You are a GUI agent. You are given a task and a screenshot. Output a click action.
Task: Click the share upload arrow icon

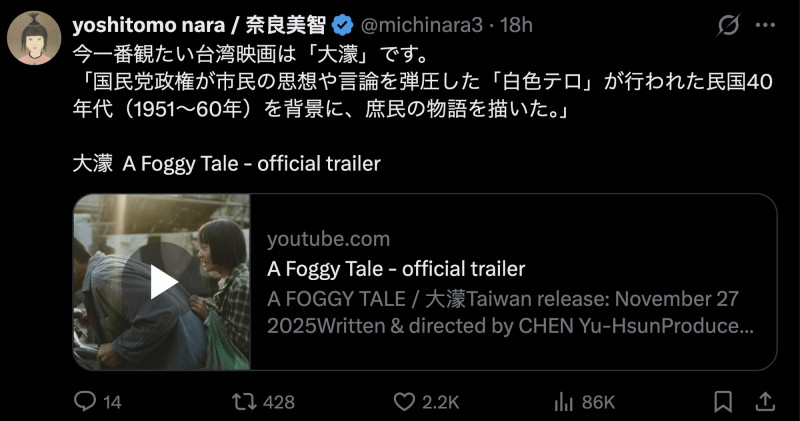[764, 401]
